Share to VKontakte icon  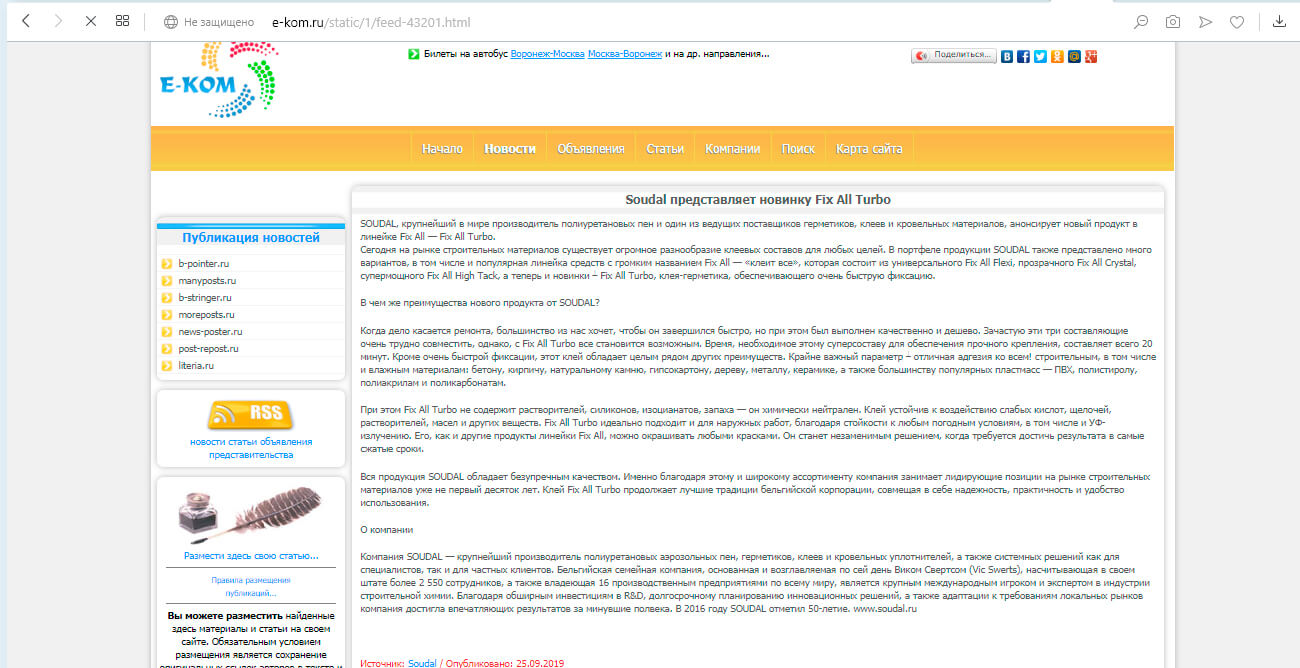(1007, 56)
